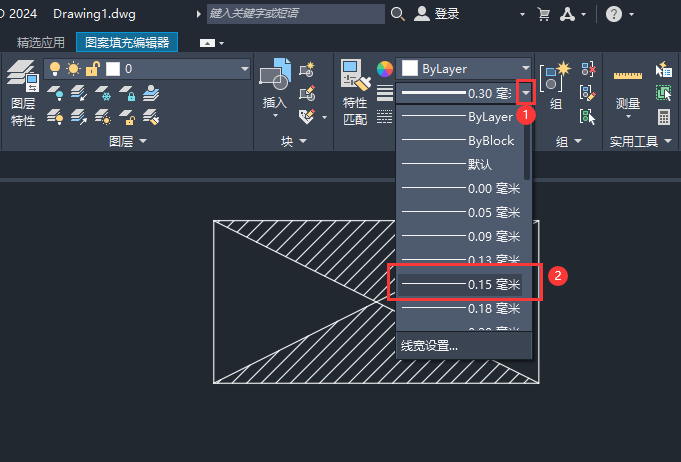
Task: Click the Autodesk A logo icon
Action: tap(567, 14)
